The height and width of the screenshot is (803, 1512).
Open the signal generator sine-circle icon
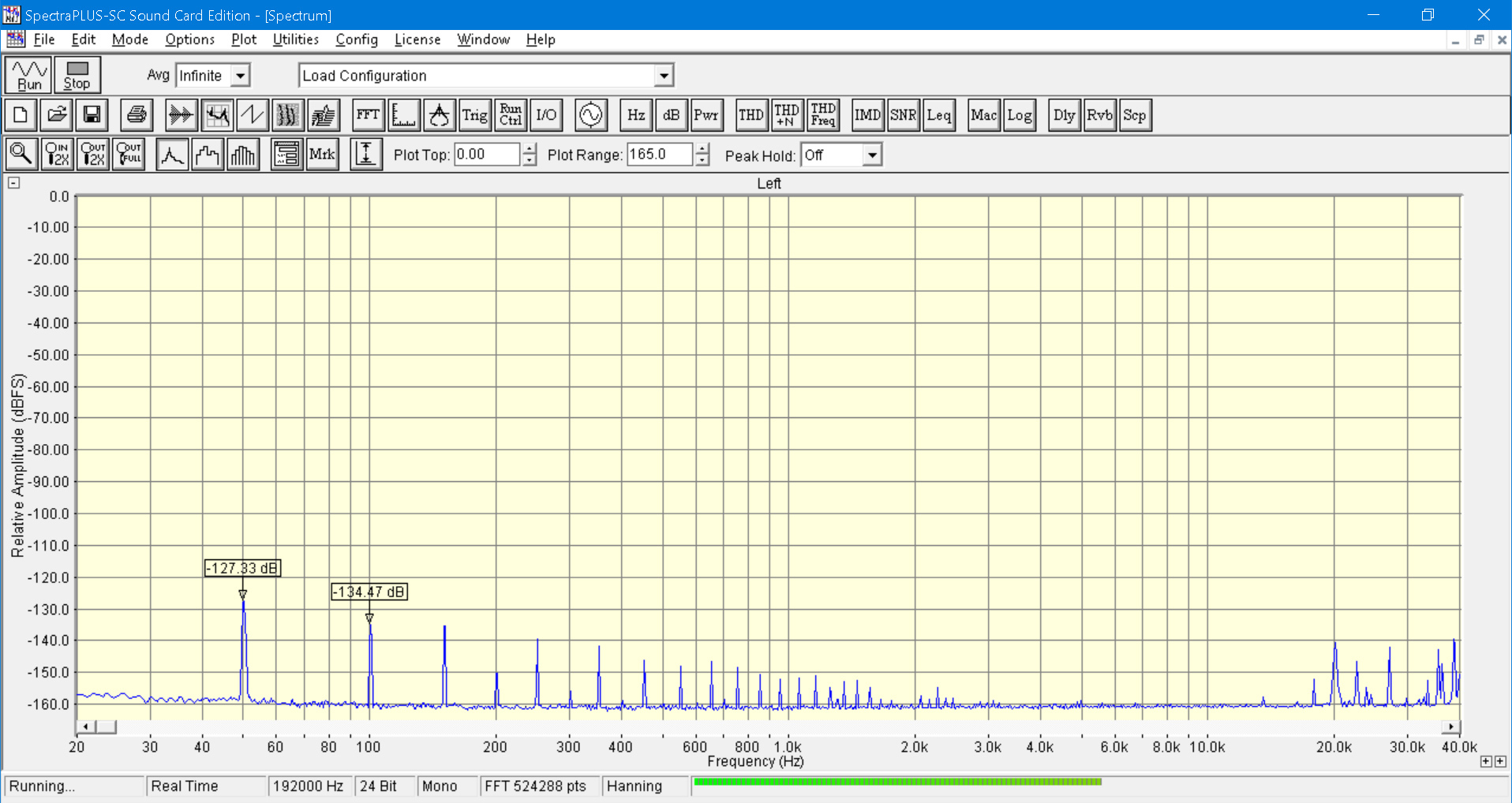point(590,115)
